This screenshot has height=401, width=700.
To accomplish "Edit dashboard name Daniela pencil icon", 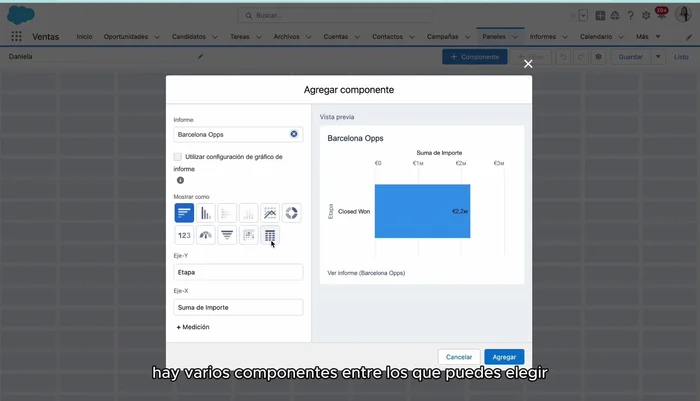I will [200, 57].
